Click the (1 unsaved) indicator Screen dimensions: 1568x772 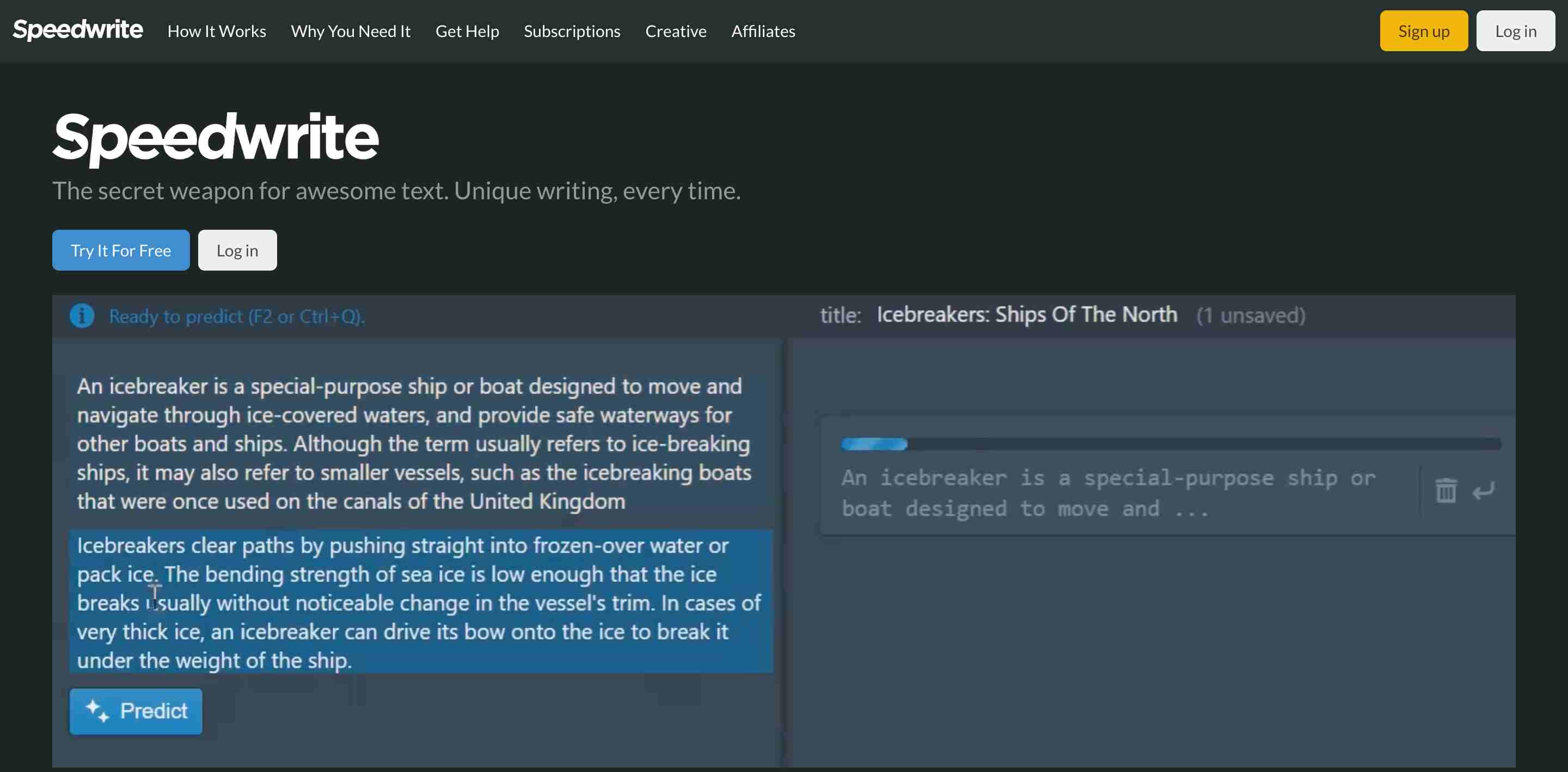pyautogui.click(x=1250, y=316)
